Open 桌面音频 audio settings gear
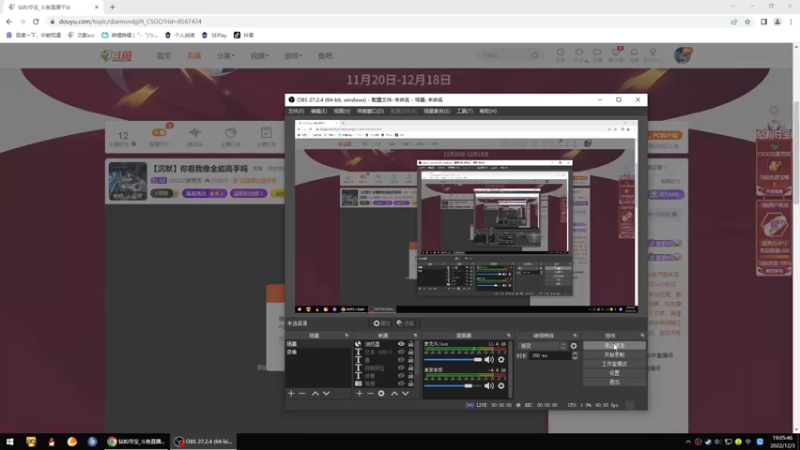The width and height of the screenshot is (800, 450). click(501, 386)
